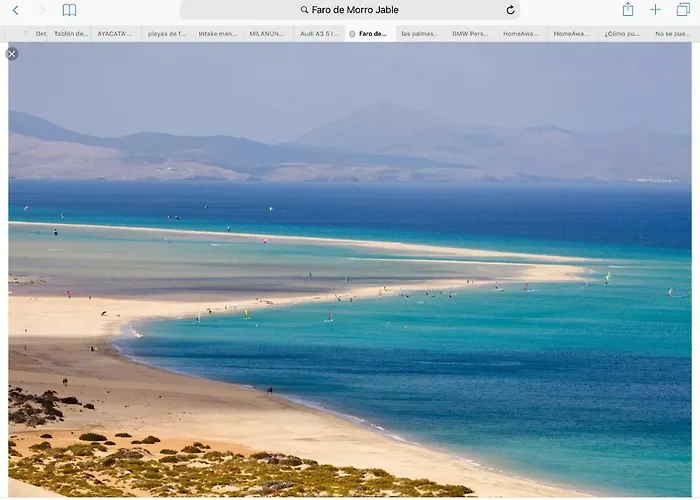Tap the 'Faro de Morro Jable' address bar
Screen dimensions: 700x500
pyautogui.click(x=349, y=10)
